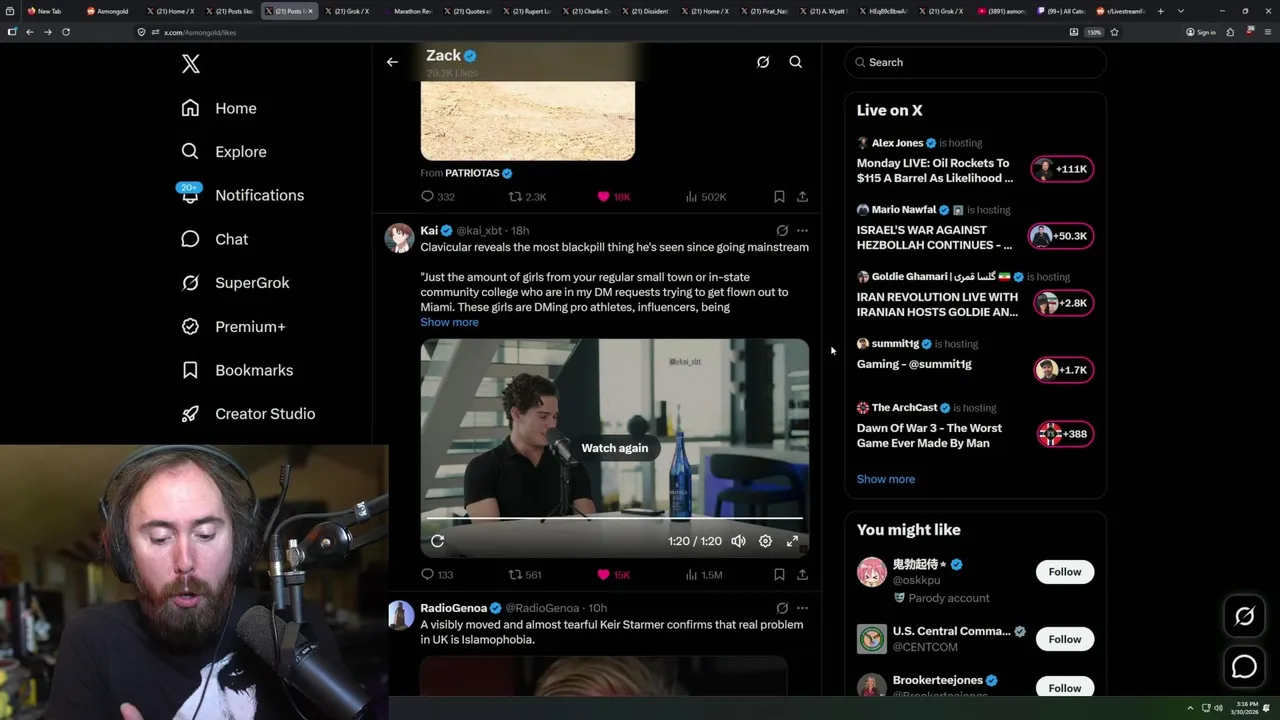The height and width of the screenshot is (720, 1280).
Task: Share the Kai post
Action: point(802,575)
